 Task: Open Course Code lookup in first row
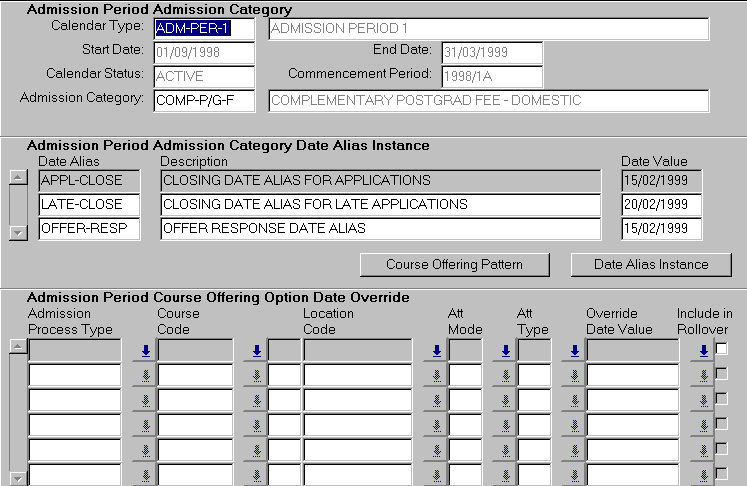point(256,350)
